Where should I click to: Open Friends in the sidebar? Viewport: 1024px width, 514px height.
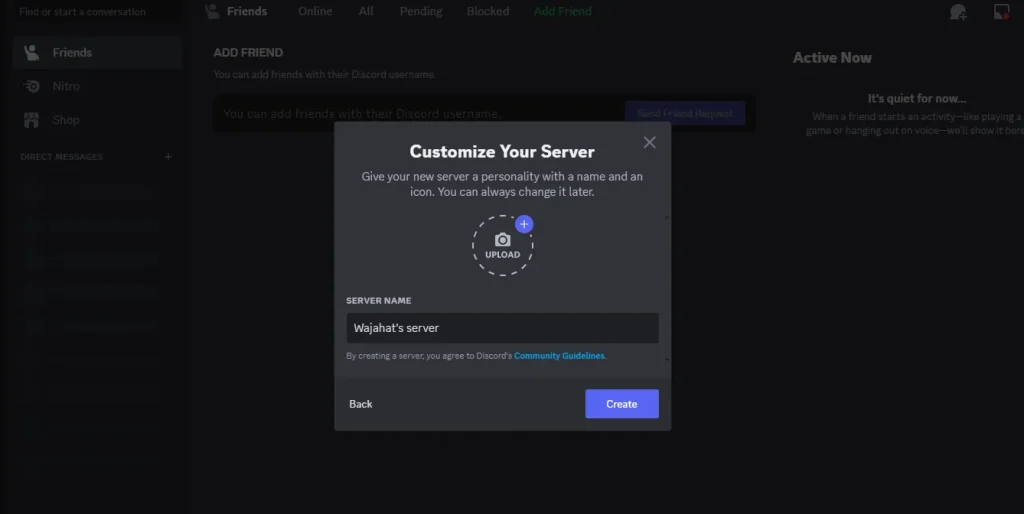click(97, 52)
